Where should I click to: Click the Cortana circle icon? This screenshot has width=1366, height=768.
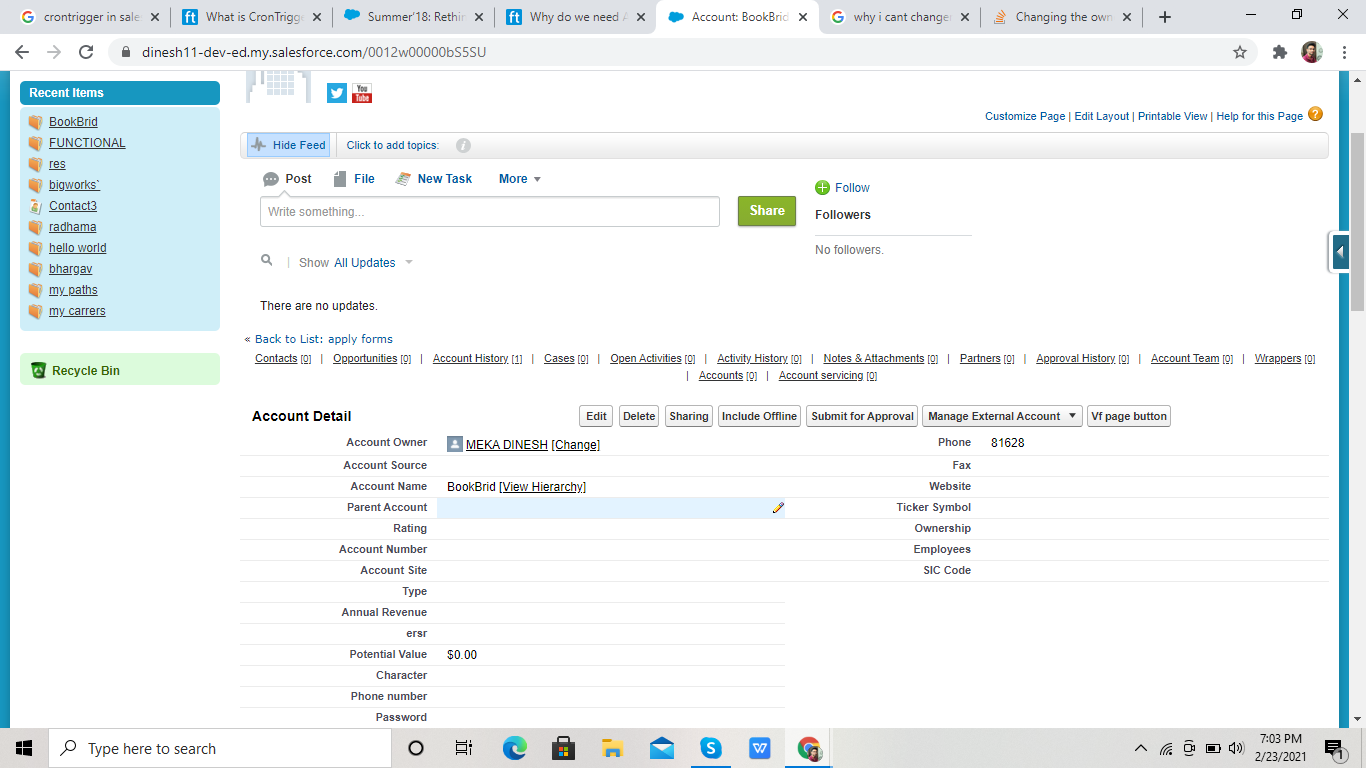pos(417,748)
